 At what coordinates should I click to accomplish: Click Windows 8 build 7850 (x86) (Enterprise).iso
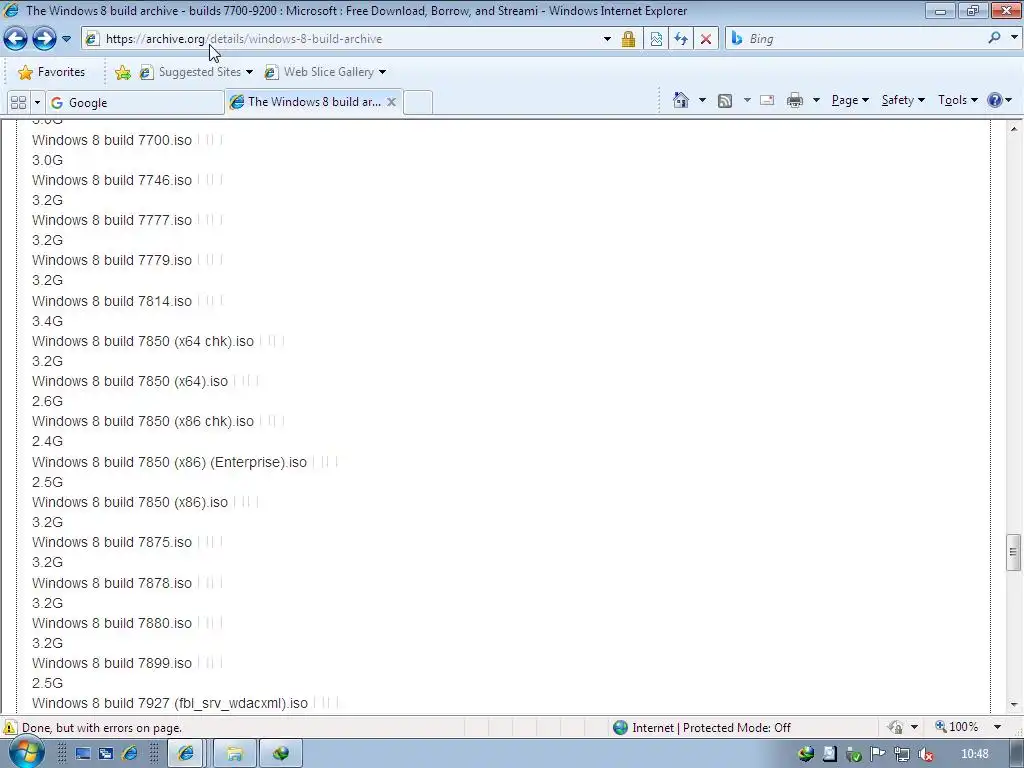click(x=169, y=462)
